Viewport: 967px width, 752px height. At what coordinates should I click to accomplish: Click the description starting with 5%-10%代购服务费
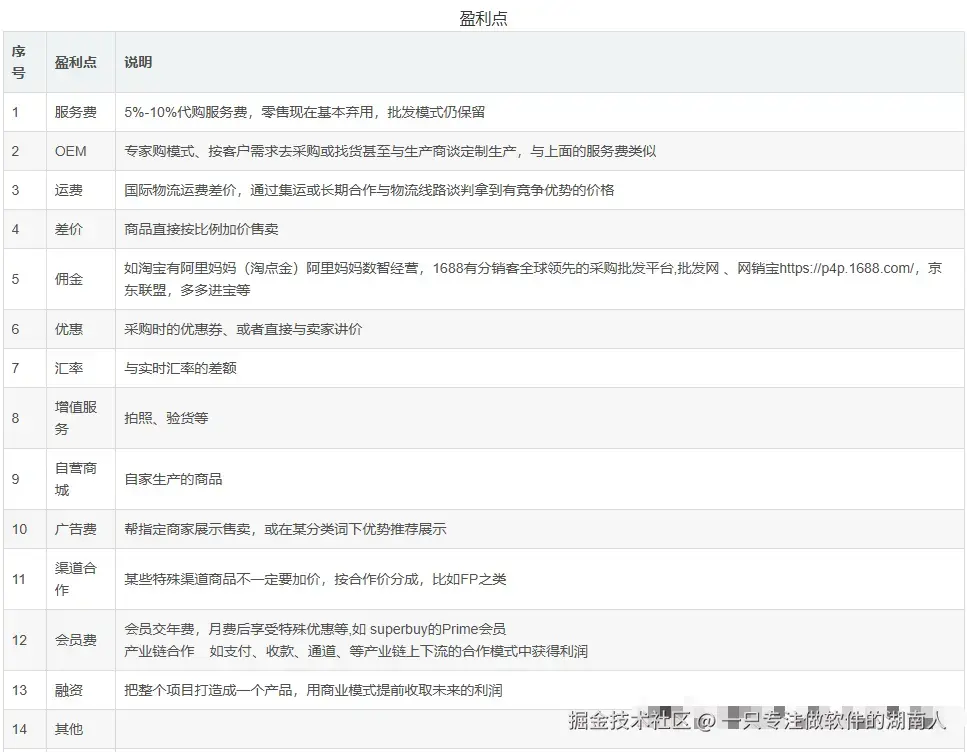point(305,112)
